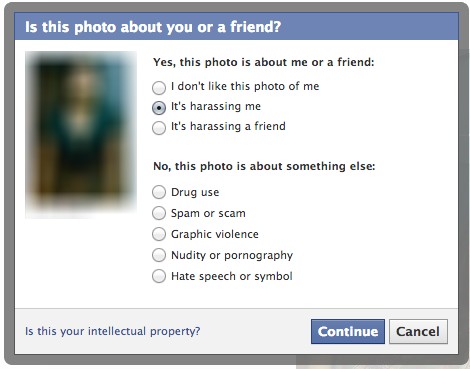Cancel the report dialog
The image size is (470, 369).
point(418,331)
